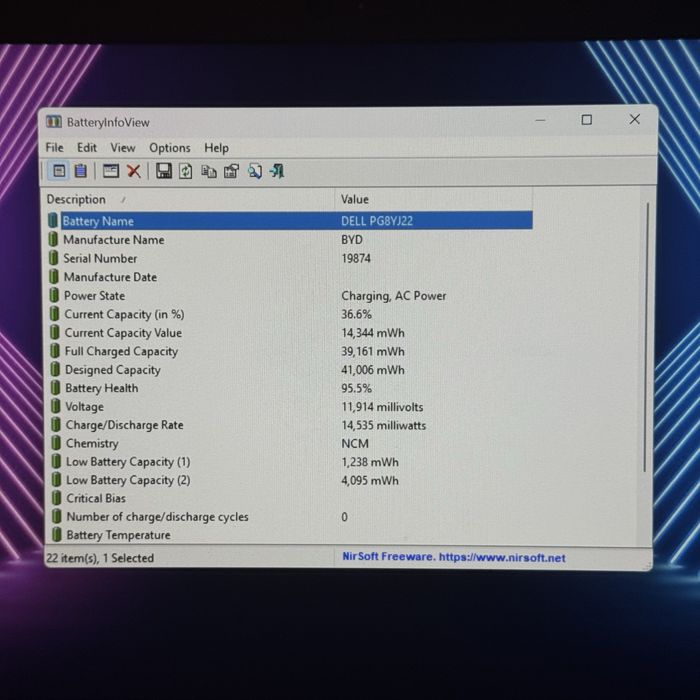The width and height of the screenshot is (700, 700).
Task: Open the Edit menu
Action: (x=87, y=148)
